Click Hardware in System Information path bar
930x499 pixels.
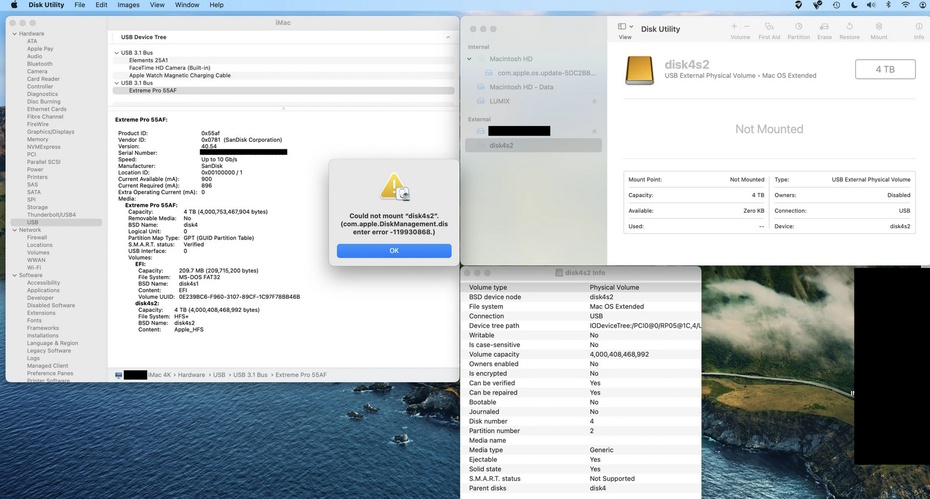[191, 375]
